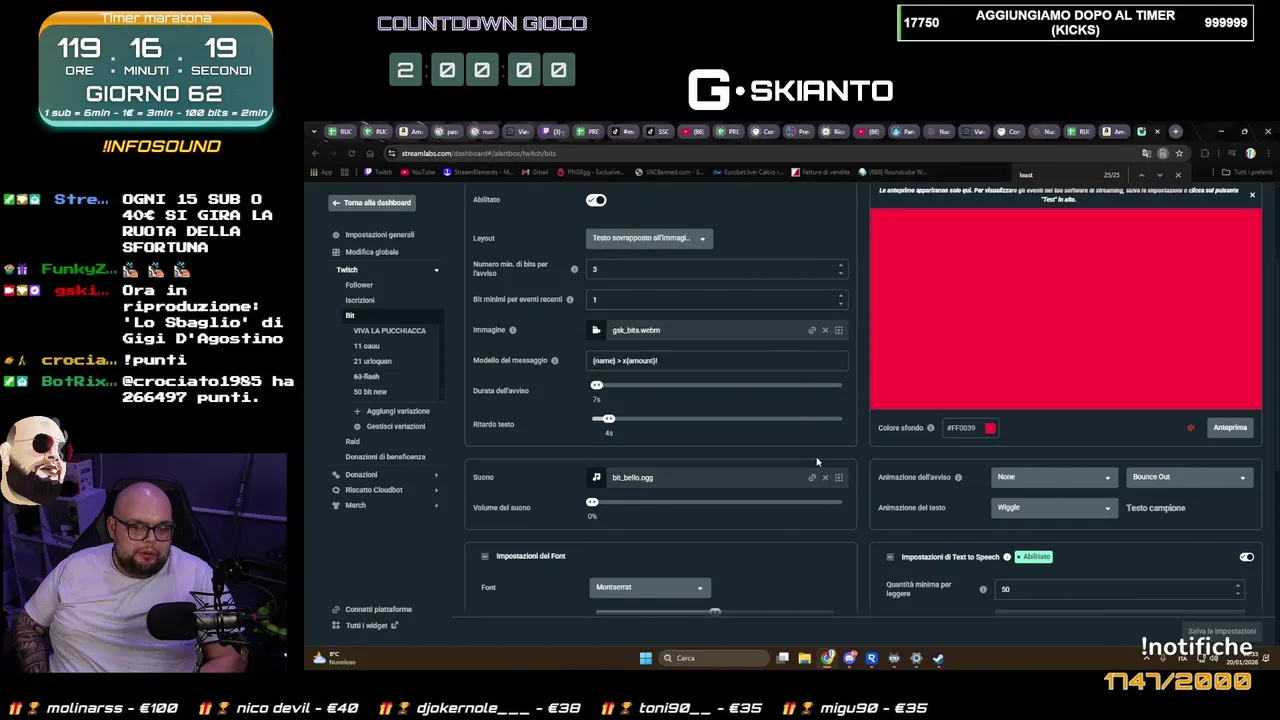The image size is (1280, 720).
Task: Go to next find-in-page result
Action: coord(1160,175)
